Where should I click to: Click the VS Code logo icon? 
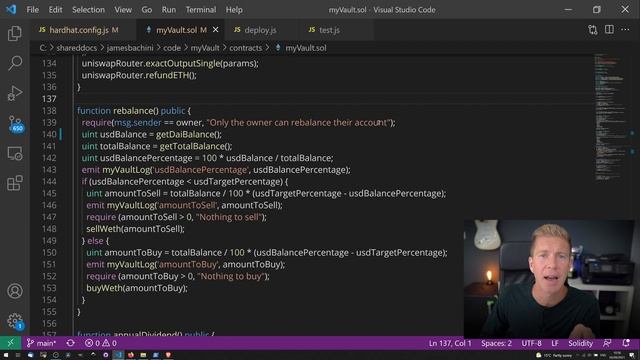pyautogui.click(x=11, y=9)
